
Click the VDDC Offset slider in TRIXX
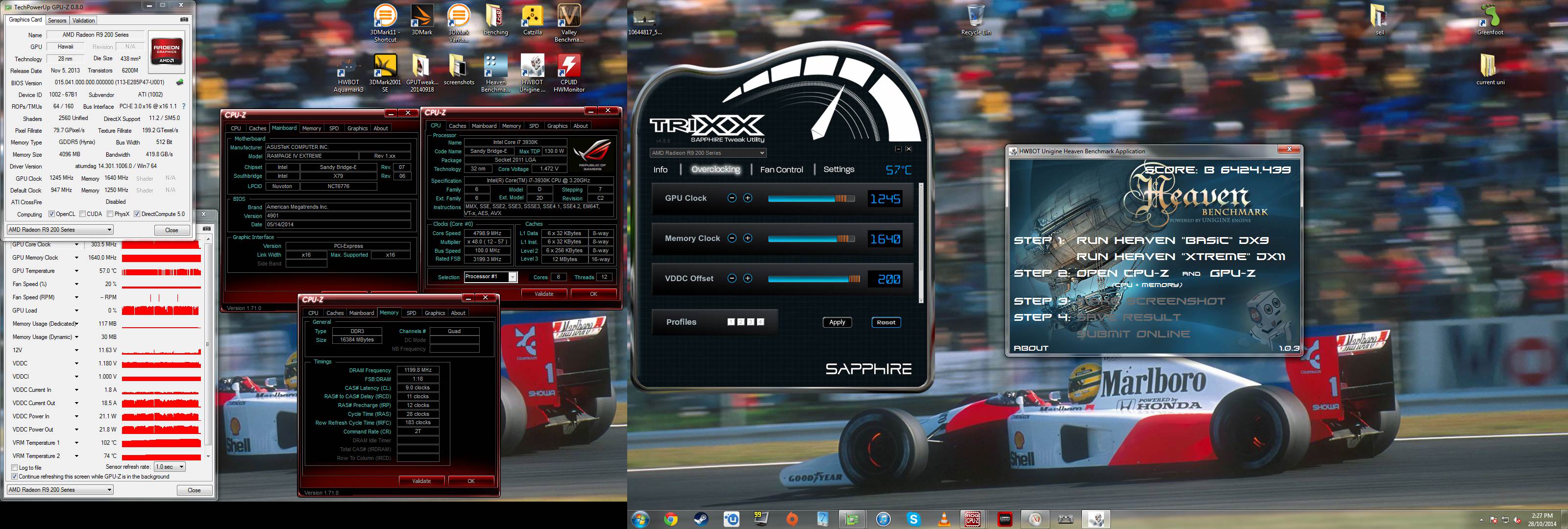[814, 279]
